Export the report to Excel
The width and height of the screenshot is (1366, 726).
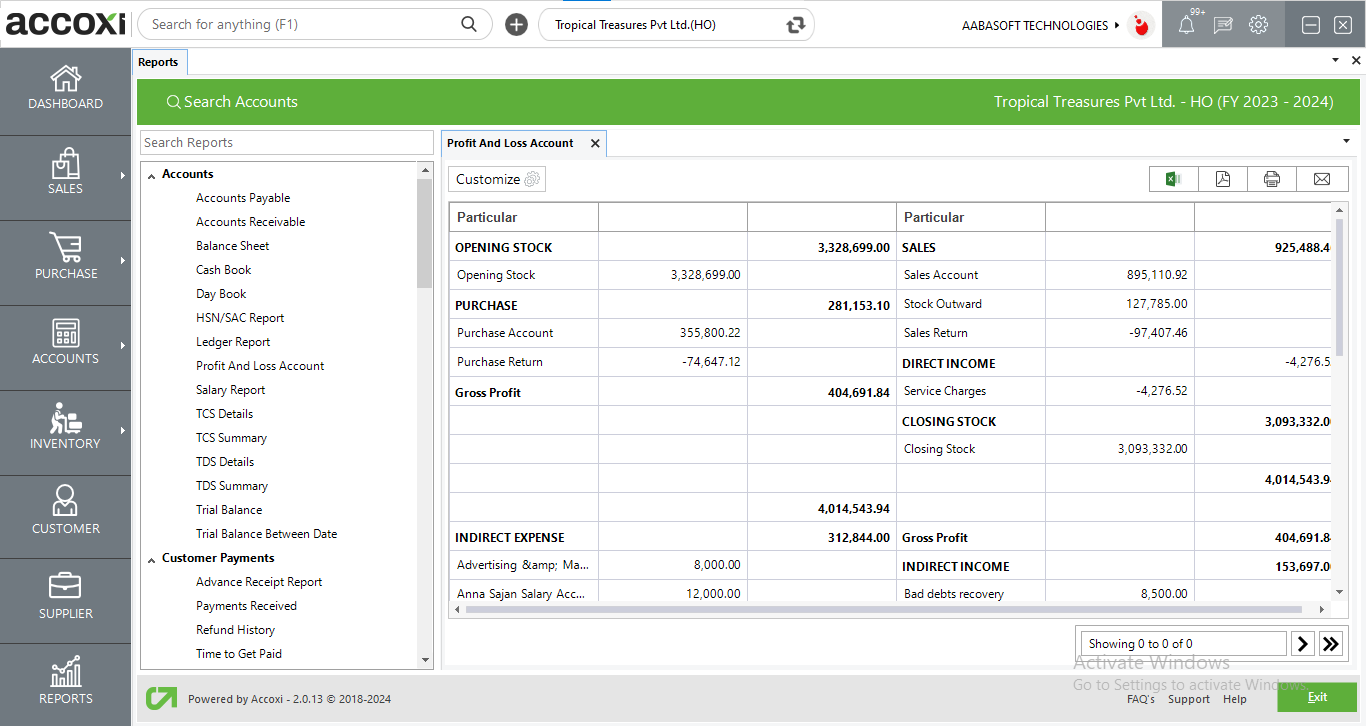(x=1172, y=178)
